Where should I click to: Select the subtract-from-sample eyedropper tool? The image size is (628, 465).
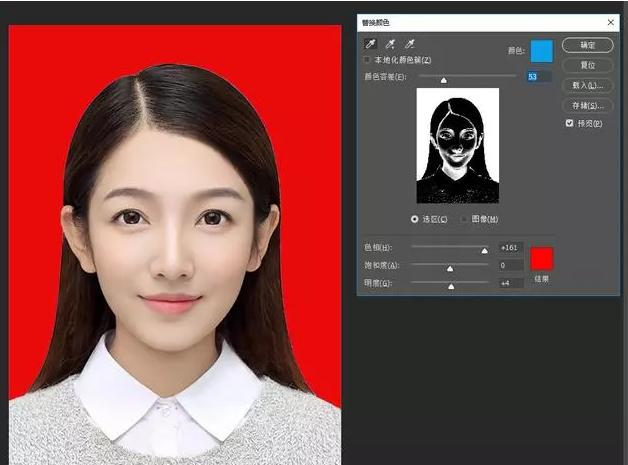(410, 44)
